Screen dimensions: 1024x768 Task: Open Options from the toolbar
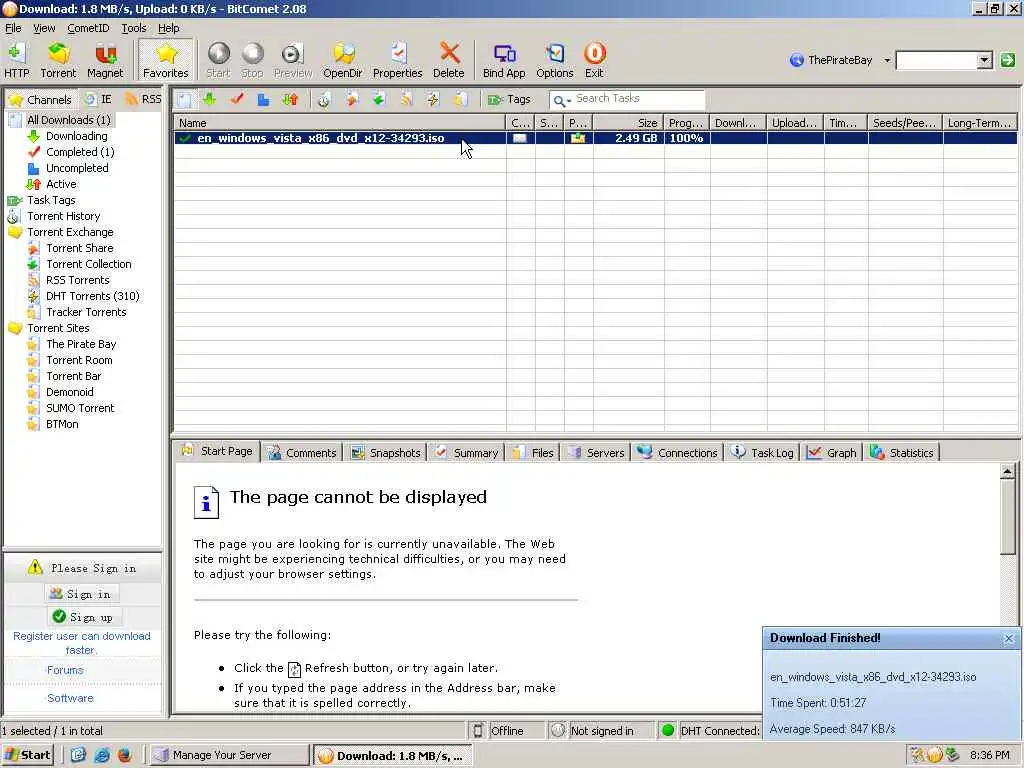click(554, 60)
